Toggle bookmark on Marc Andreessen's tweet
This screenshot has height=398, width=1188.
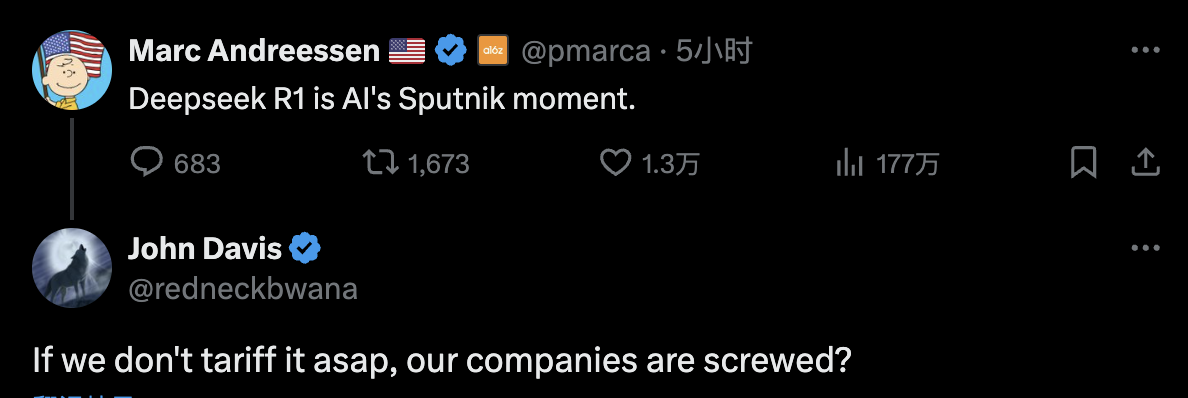pyautogui.click(x=1083, y=162)
